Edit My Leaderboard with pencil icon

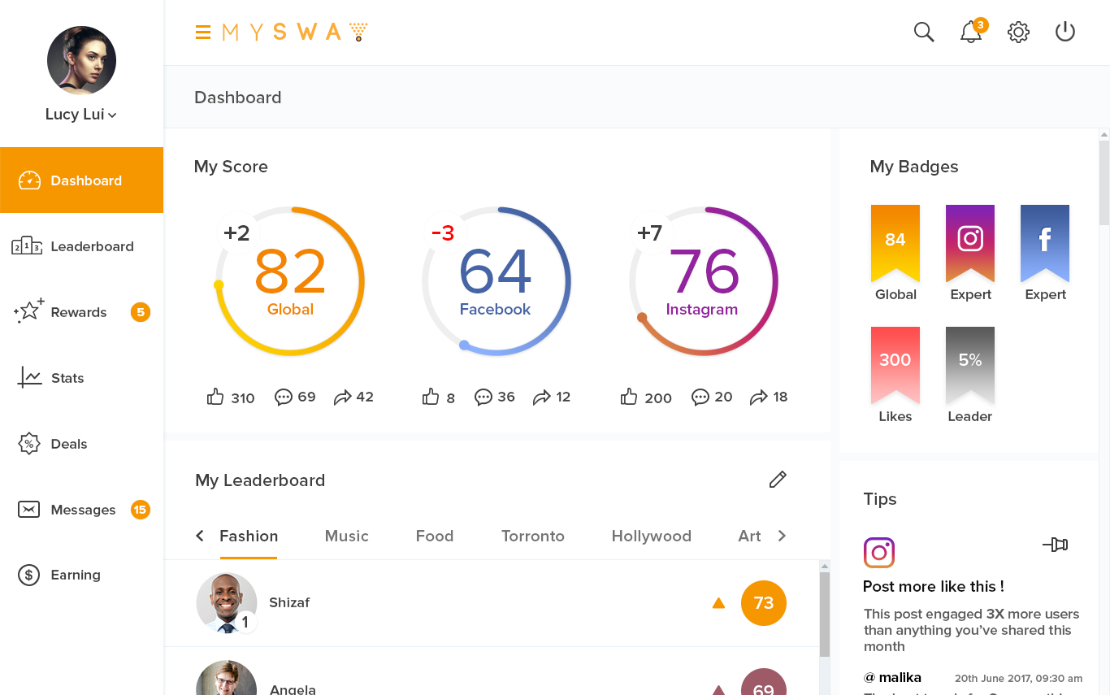[778, 479]
